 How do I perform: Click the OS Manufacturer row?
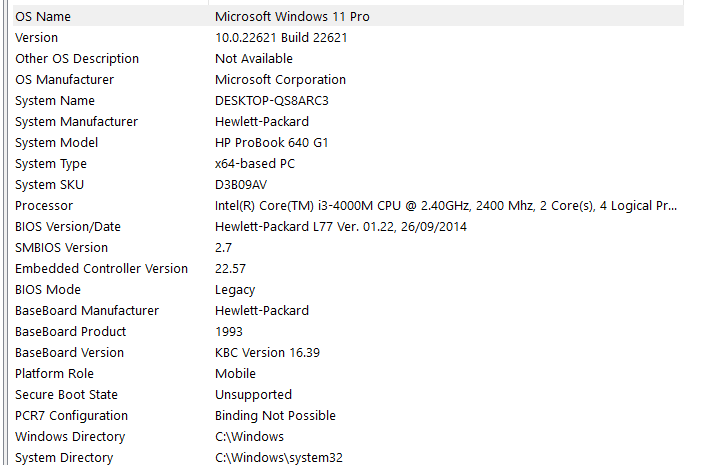coord(64,80)
